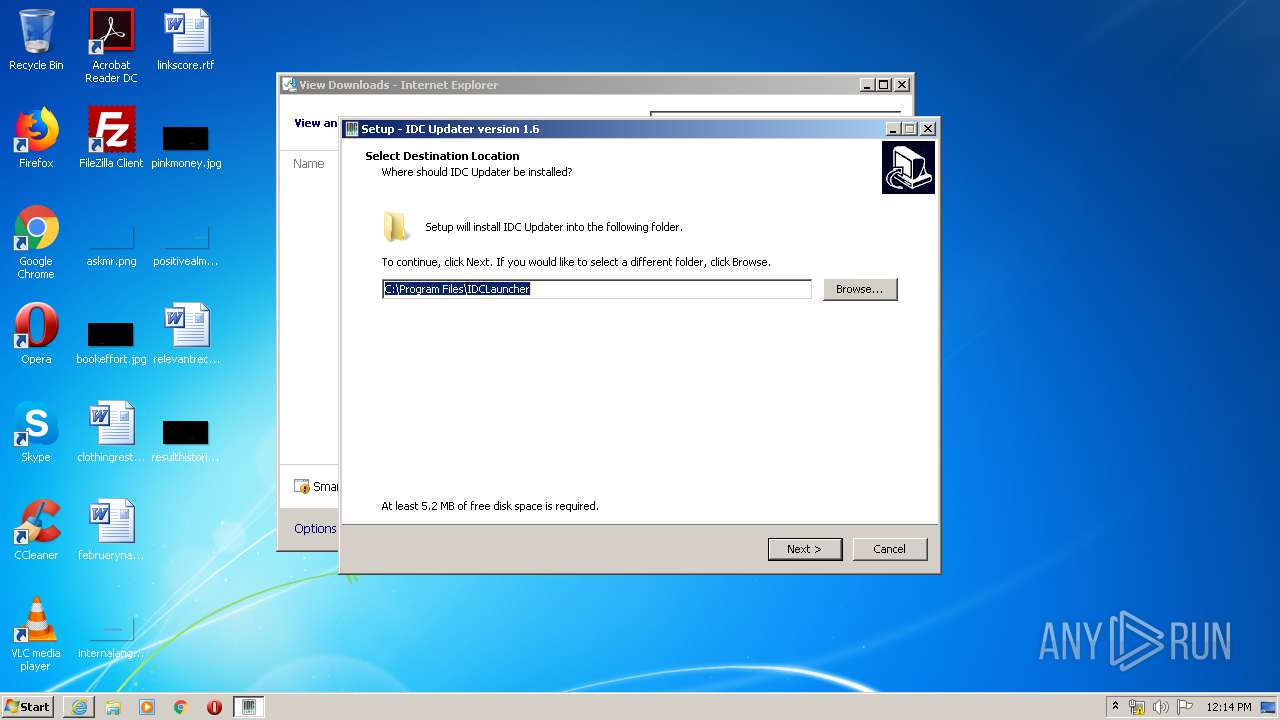Select bookeffort.jpg desktop file
The width and height of the screenshot is (1280, 720).
[111, 342]
